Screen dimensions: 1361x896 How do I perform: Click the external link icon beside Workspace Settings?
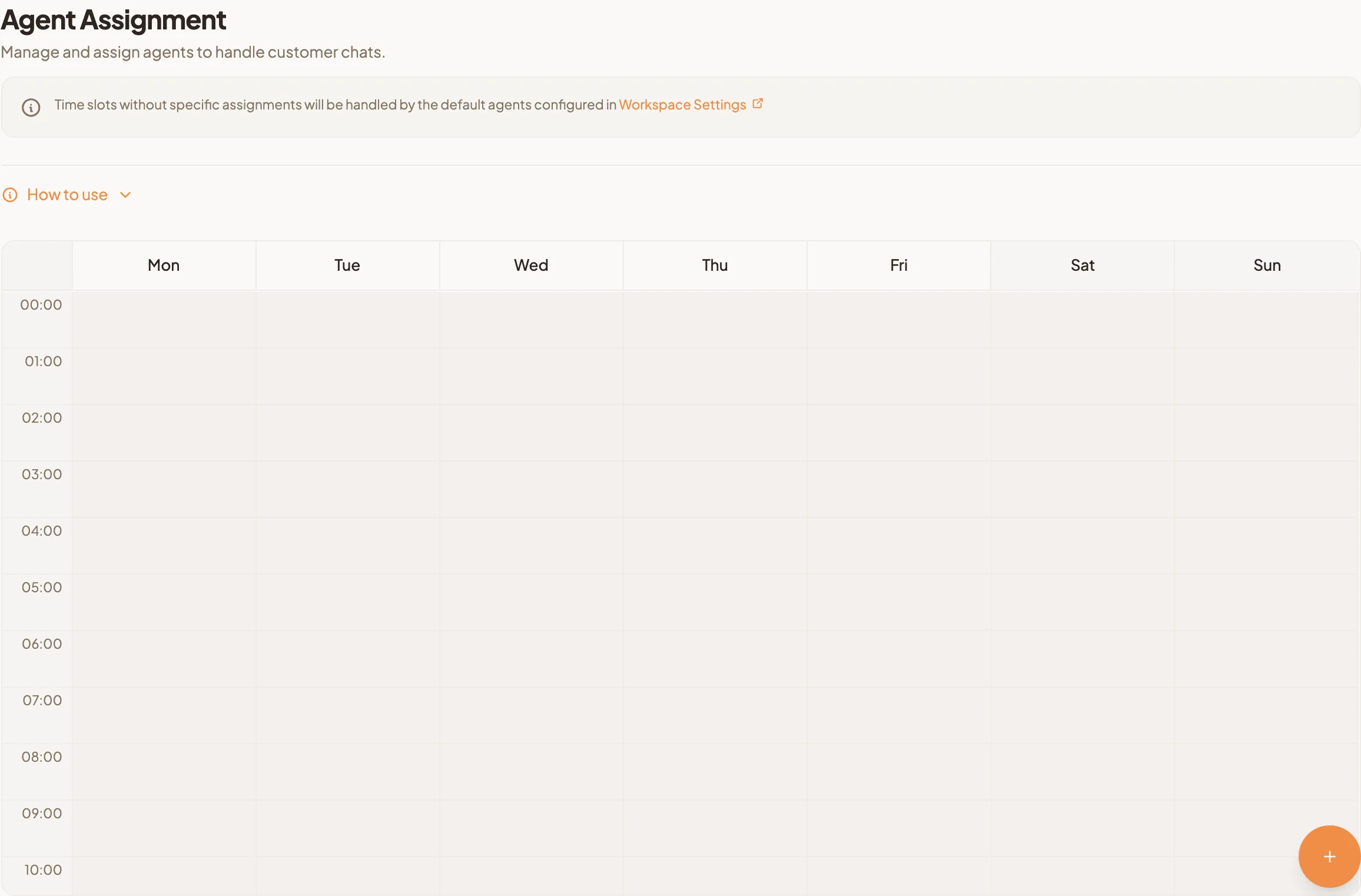point(758,104)
